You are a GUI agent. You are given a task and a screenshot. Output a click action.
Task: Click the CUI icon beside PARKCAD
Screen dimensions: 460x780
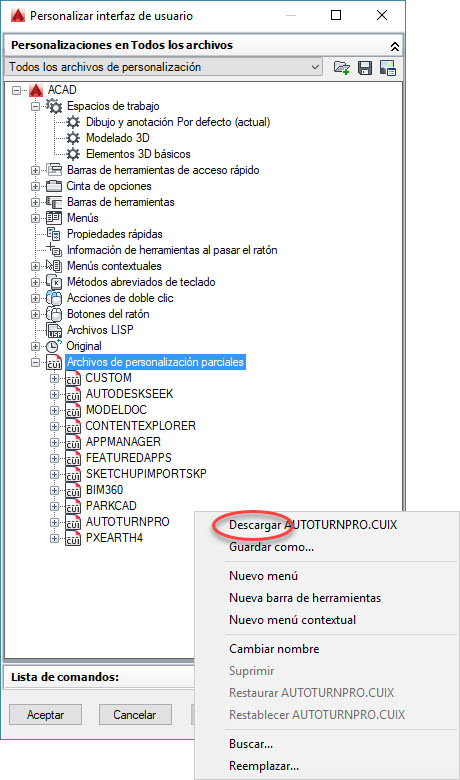[x=73, y=506]
